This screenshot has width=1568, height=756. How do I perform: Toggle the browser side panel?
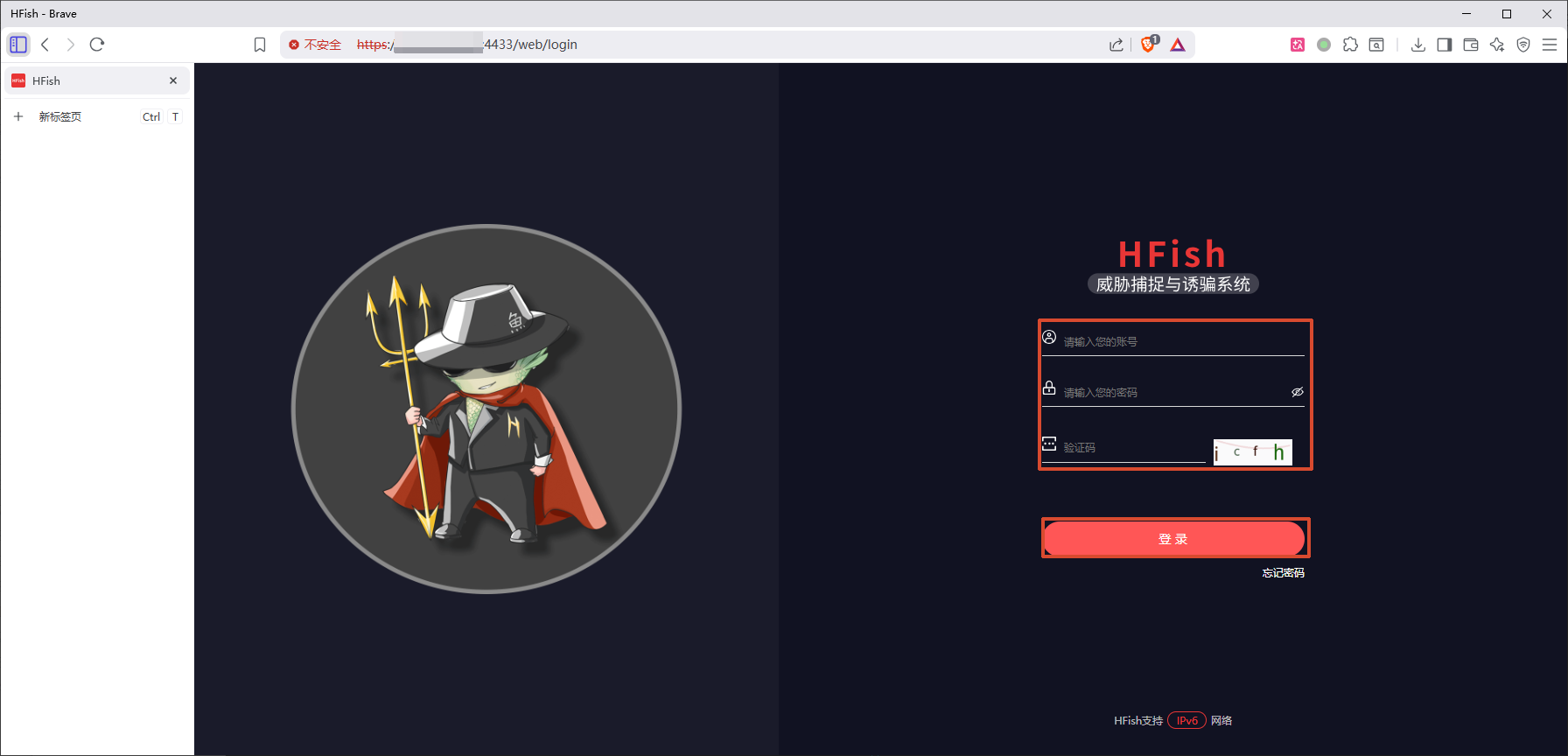click(x=1445, y=45)
